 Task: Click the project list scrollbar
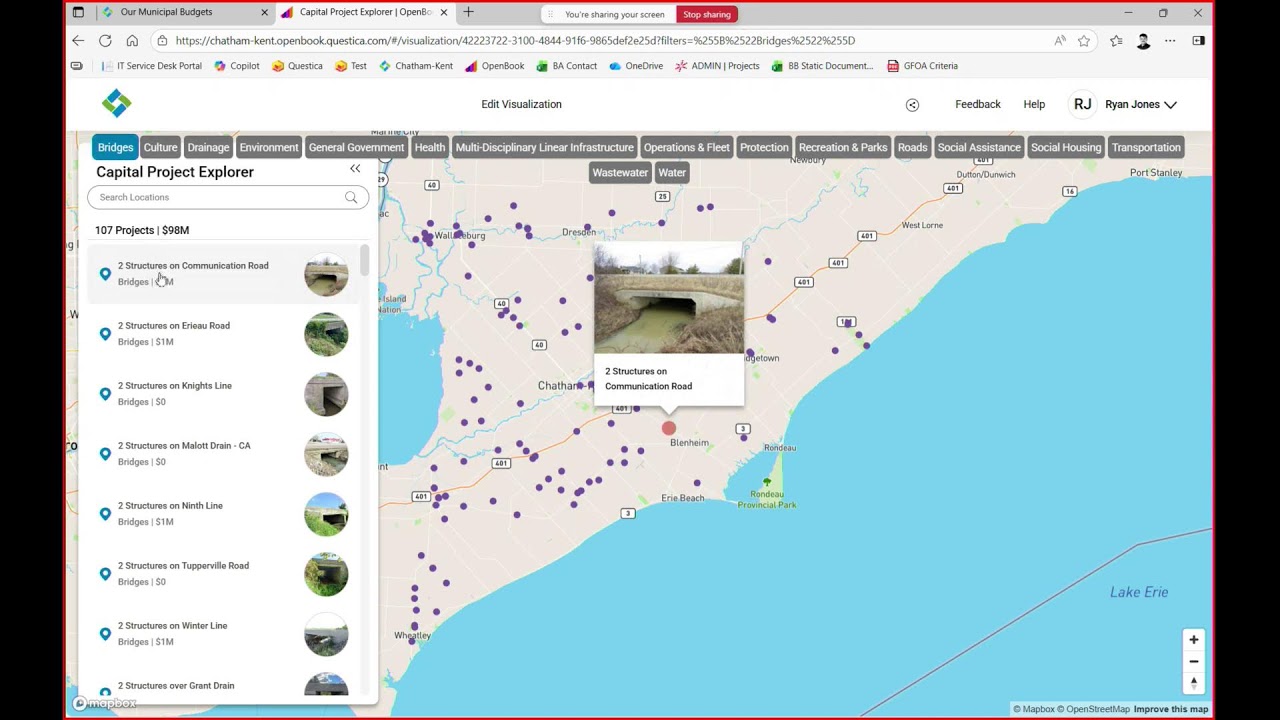pos(364,262)
